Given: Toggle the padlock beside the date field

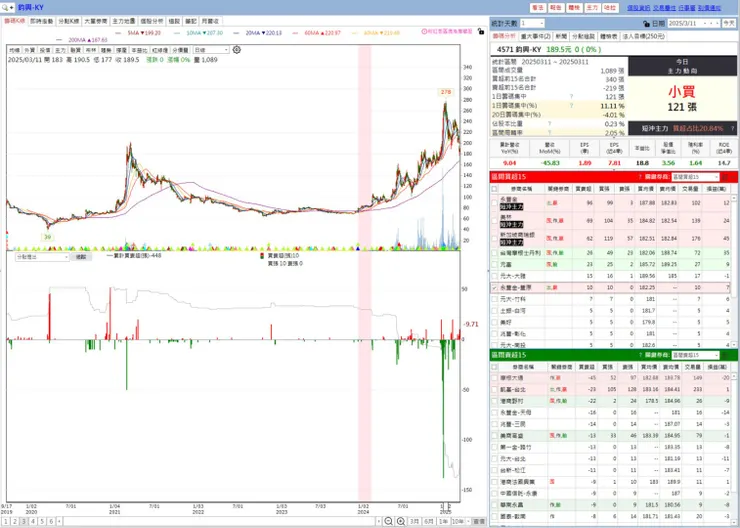Looking at the screenshot, I should pos(646,24).
